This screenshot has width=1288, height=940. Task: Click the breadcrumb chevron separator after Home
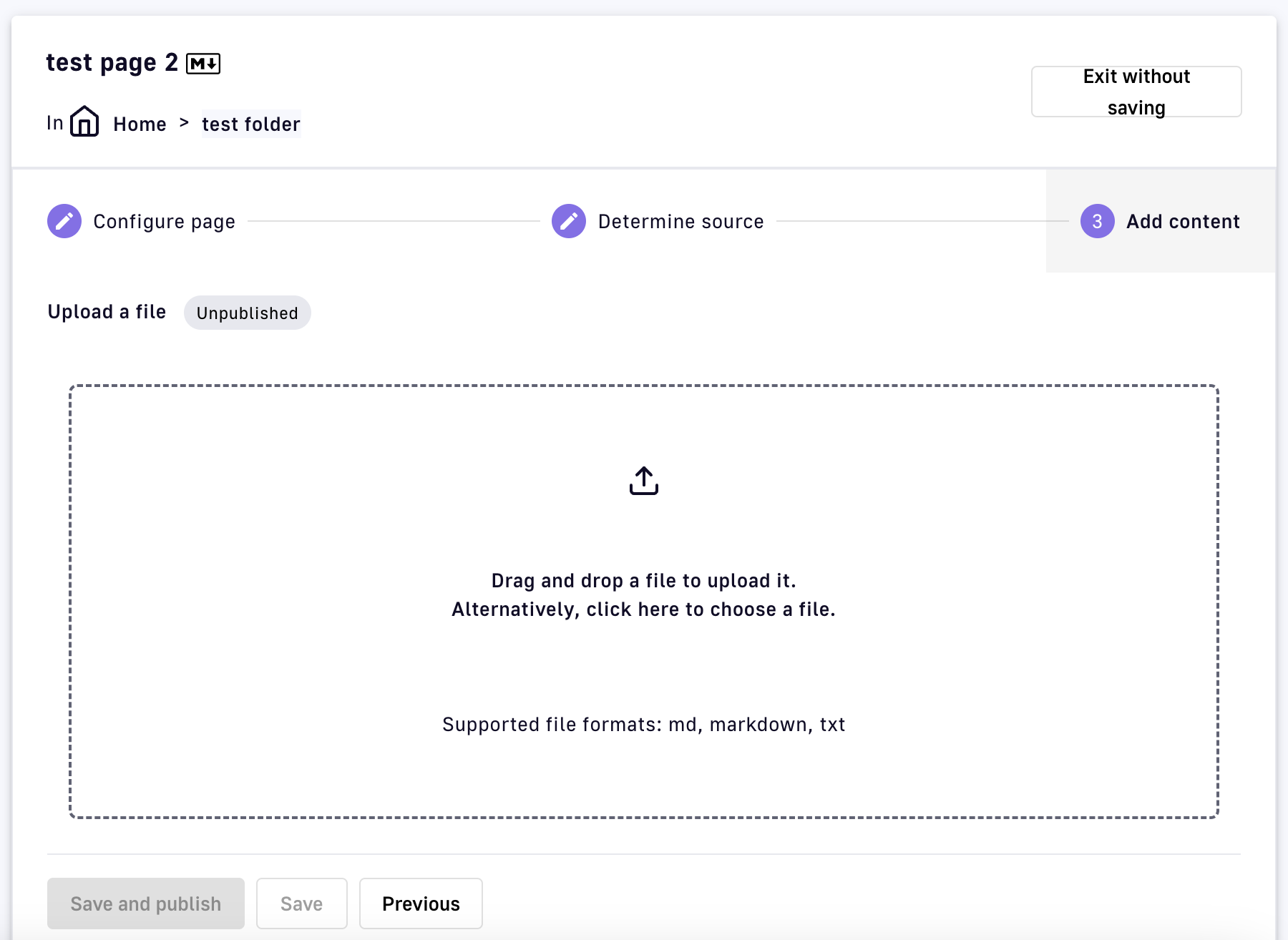185,123
